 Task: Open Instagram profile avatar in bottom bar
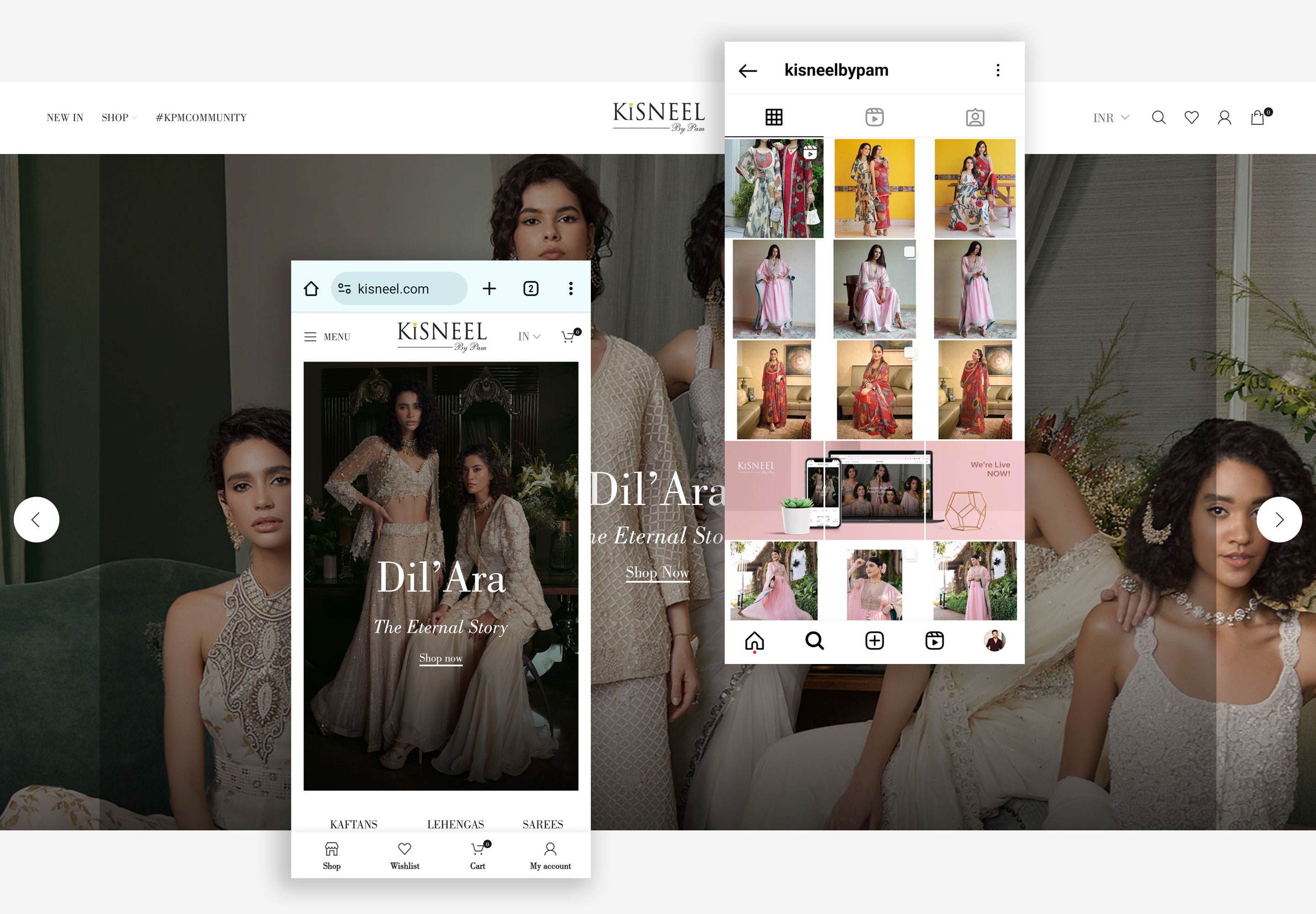point(995,640)
